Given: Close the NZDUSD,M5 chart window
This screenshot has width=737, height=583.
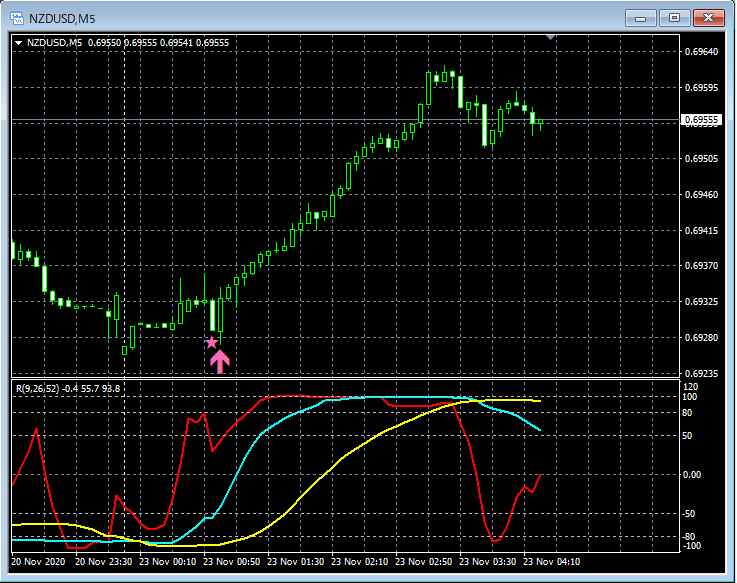Looking at the screenshot, I should (x=708, y=18).
